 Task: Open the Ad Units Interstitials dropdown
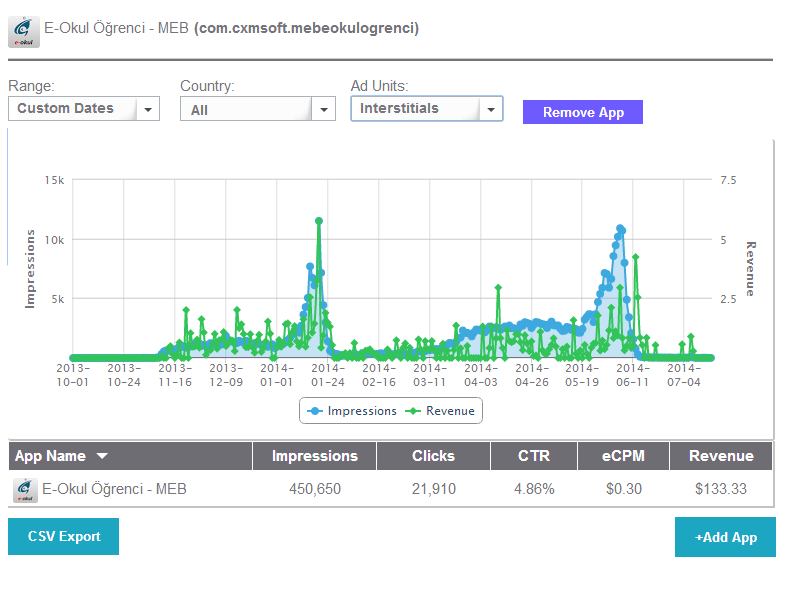[x=427, y=109]
